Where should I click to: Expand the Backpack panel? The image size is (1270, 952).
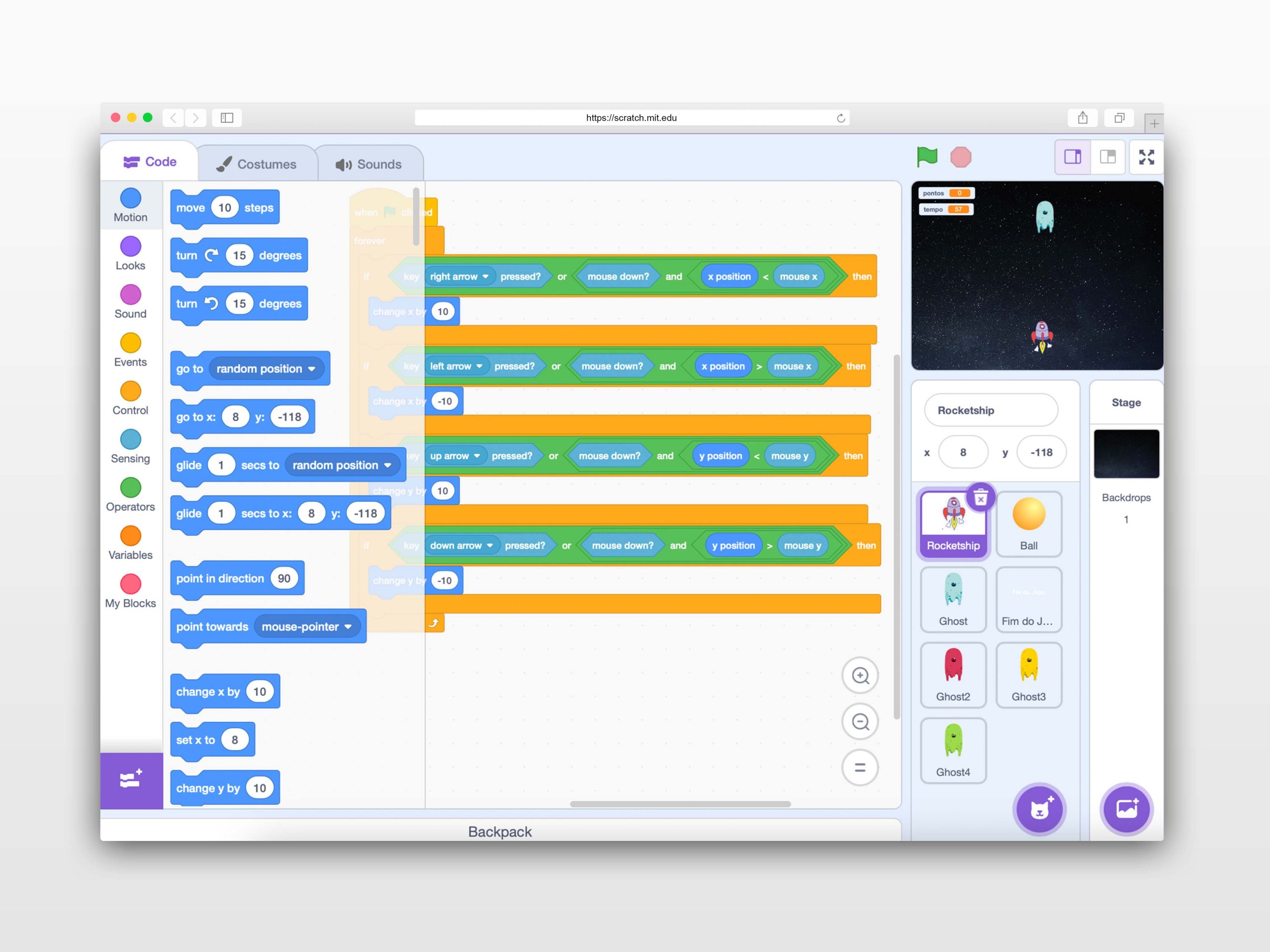(x=500, y=831)
